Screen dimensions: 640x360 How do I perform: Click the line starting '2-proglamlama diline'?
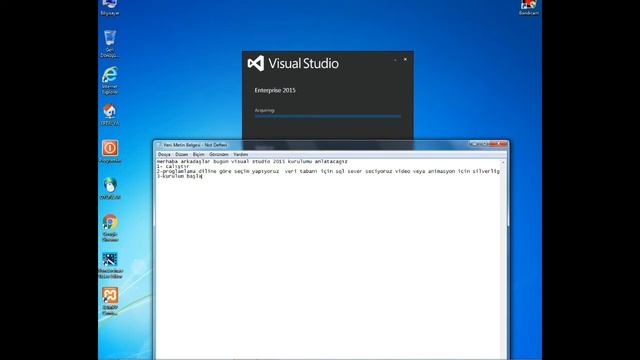[x=328, y=171]
